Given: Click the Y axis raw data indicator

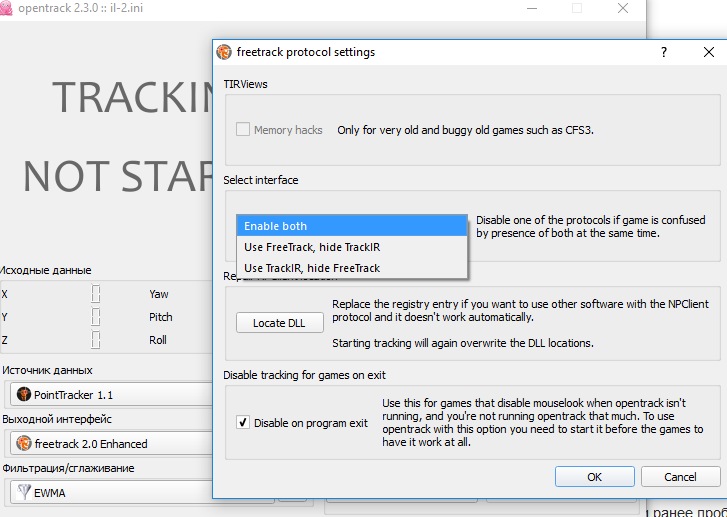Looking at the screenshot, I should tap(96, 317).
